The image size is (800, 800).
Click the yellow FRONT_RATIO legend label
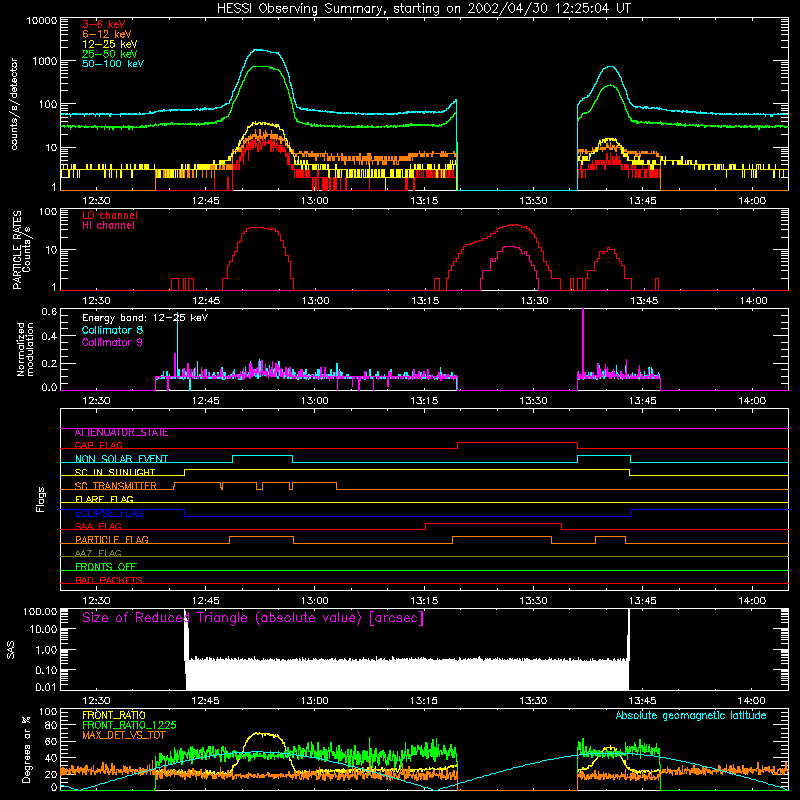[114, 715]
